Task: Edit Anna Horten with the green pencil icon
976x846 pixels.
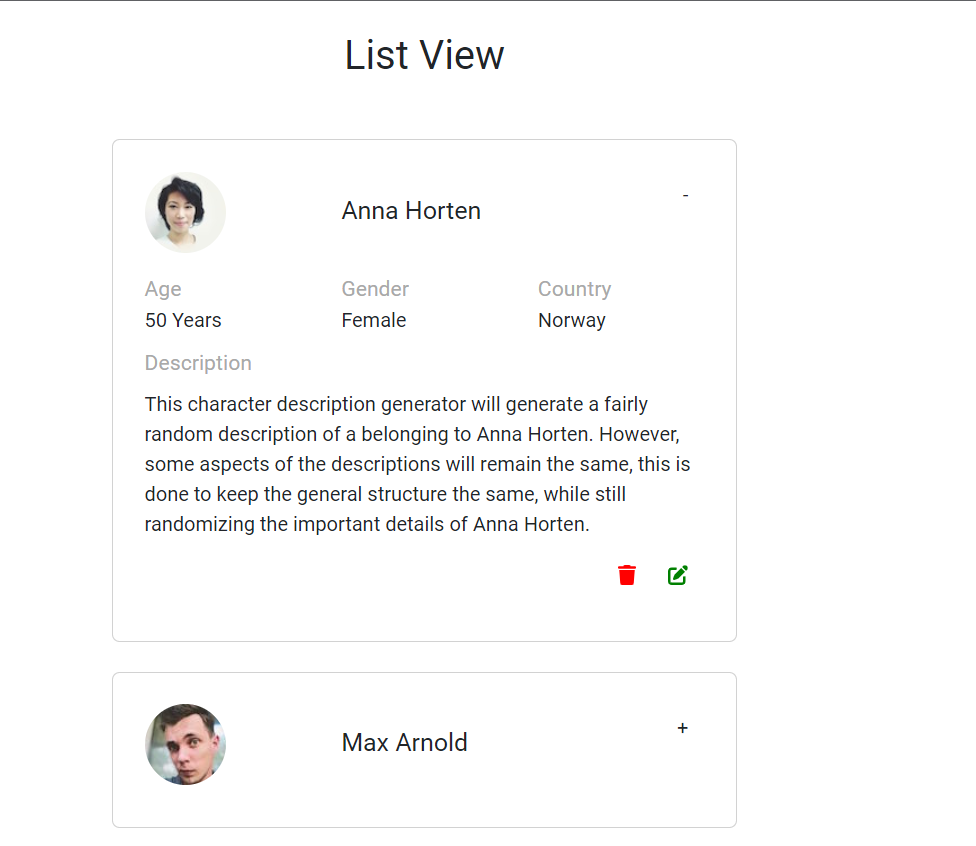Action: pos(677,575)
